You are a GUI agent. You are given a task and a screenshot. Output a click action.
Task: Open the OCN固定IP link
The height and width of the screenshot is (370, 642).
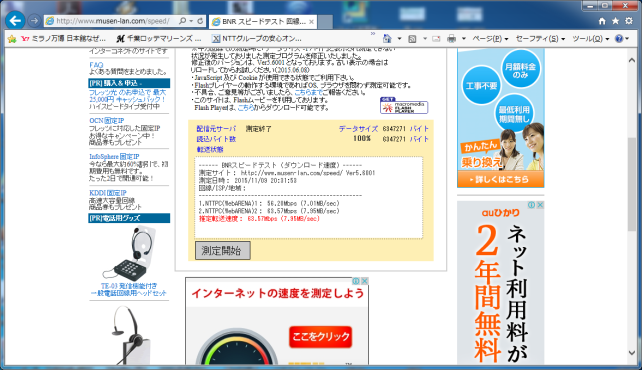106,120
